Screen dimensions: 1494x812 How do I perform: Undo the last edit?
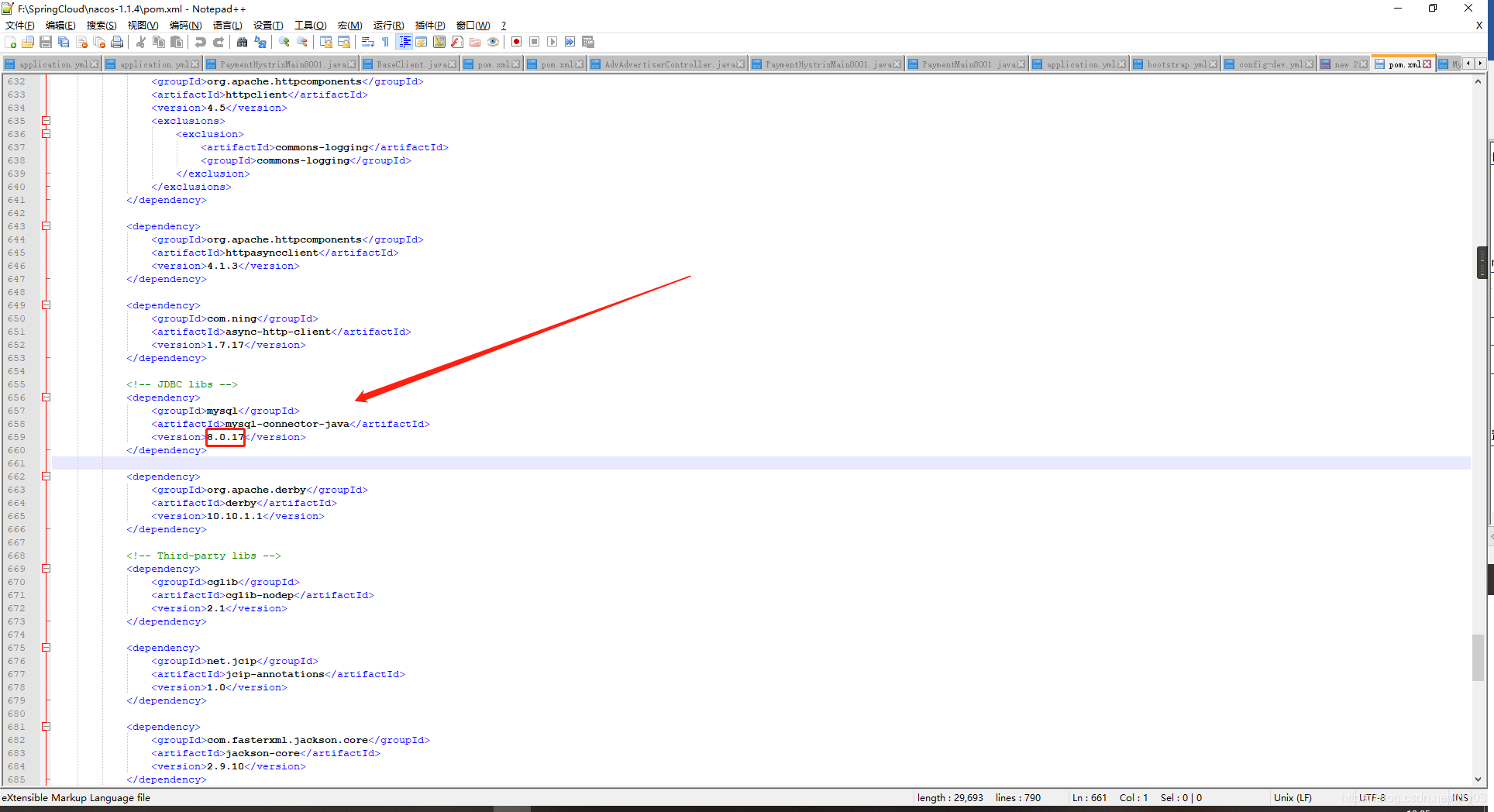coord(200,42)
